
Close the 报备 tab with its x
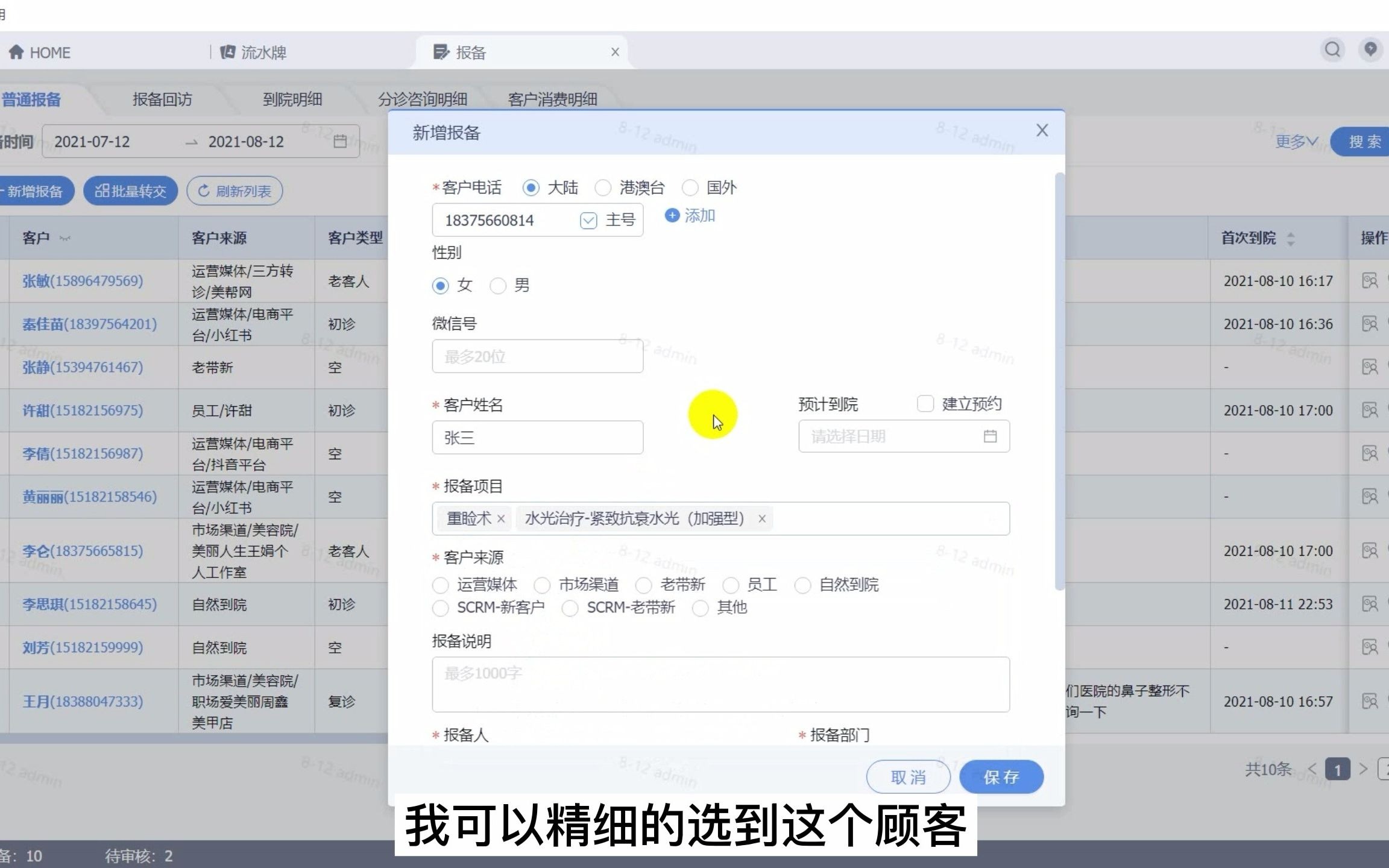tap(615, 52)
